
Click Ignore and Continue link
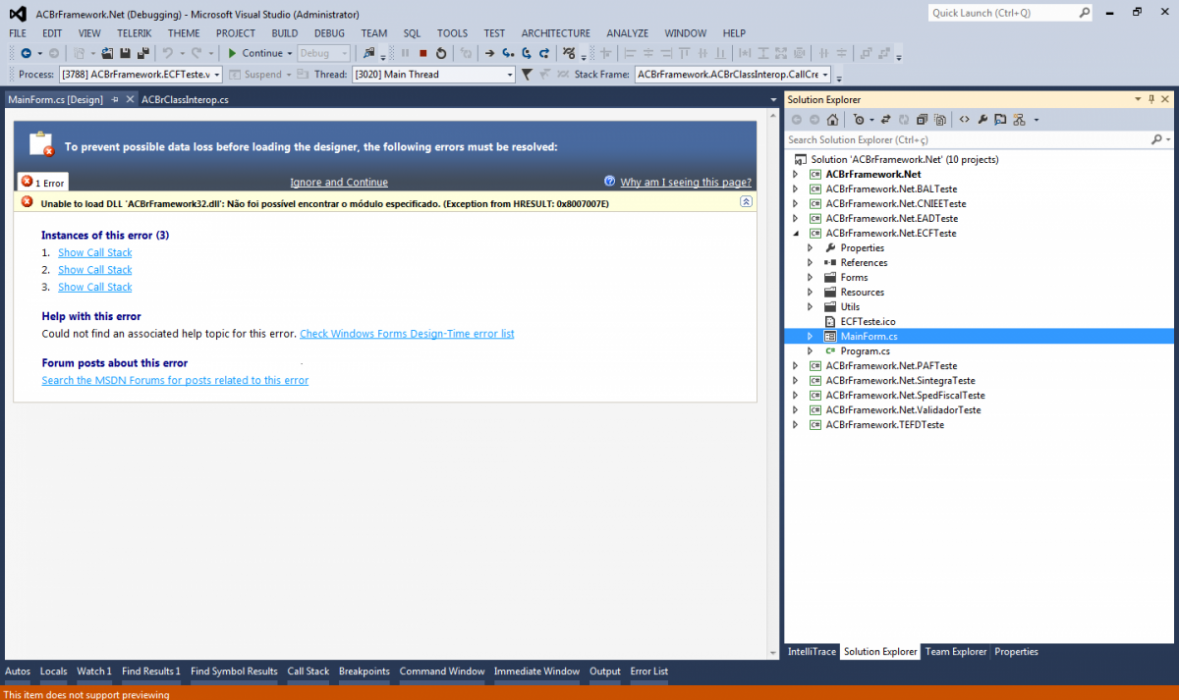point(339,182)
